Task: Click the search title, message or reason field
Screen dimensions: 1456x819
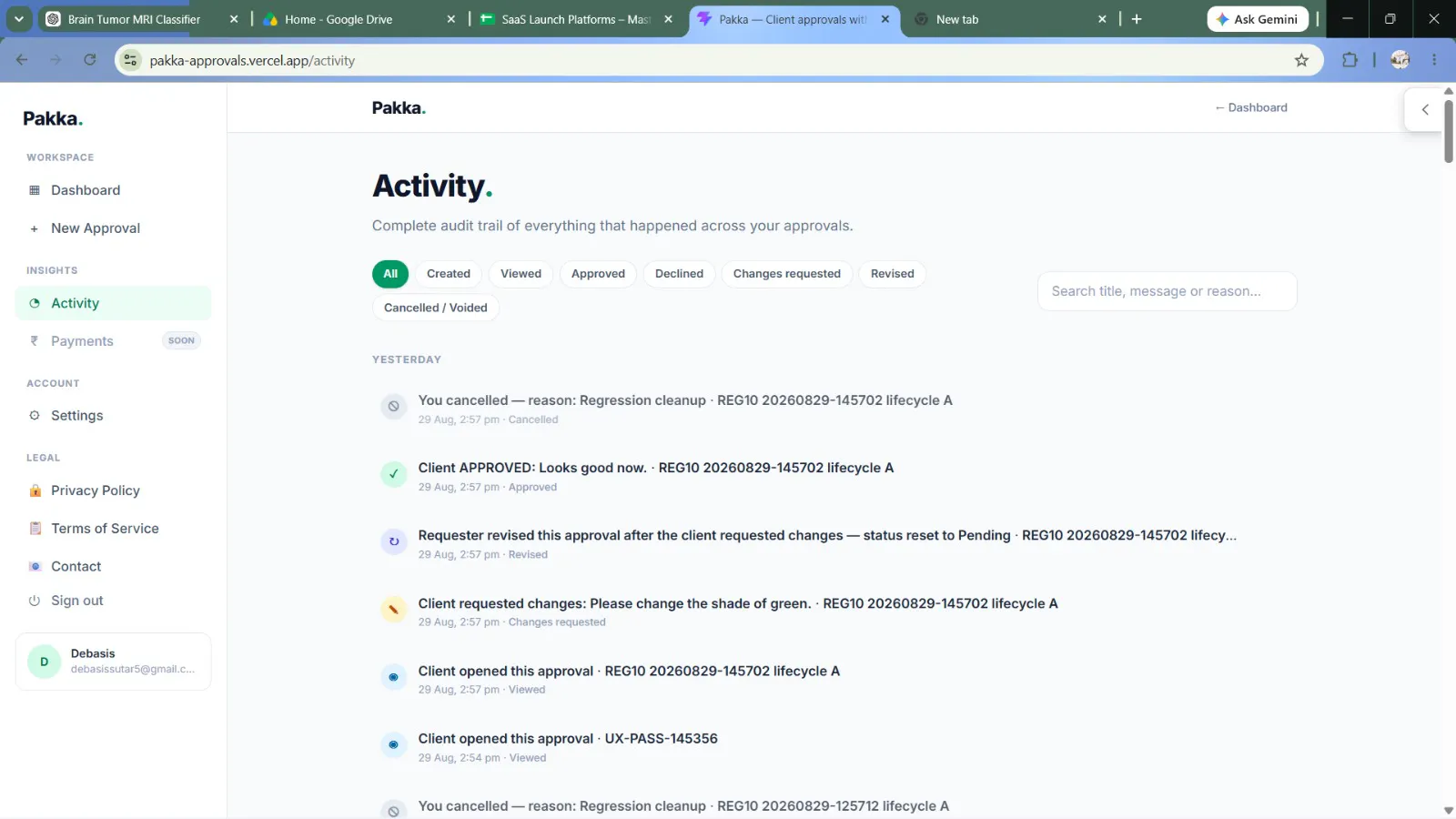Action: coord(1168,291)
